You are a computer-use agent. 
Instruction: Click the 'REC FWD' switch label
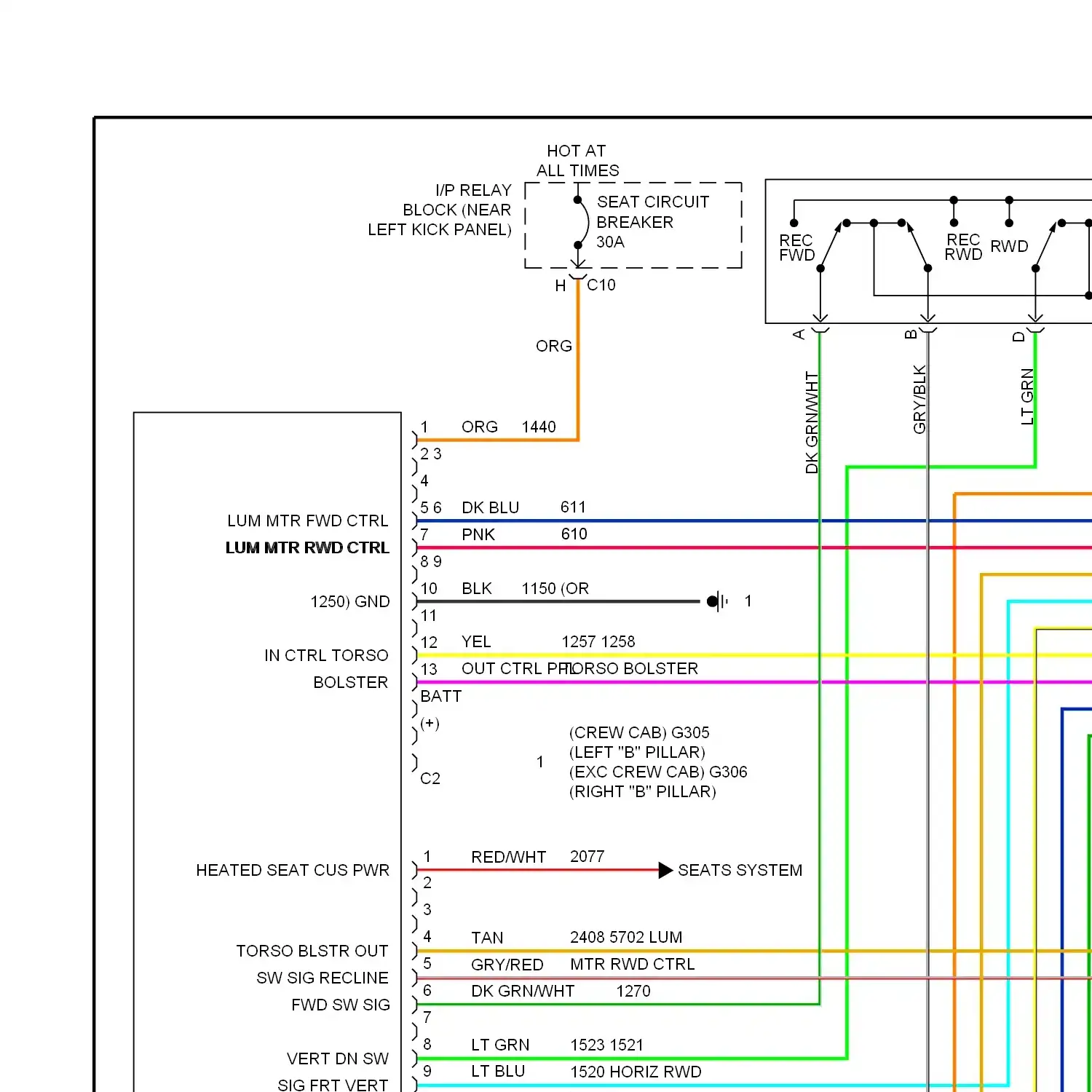797,248
